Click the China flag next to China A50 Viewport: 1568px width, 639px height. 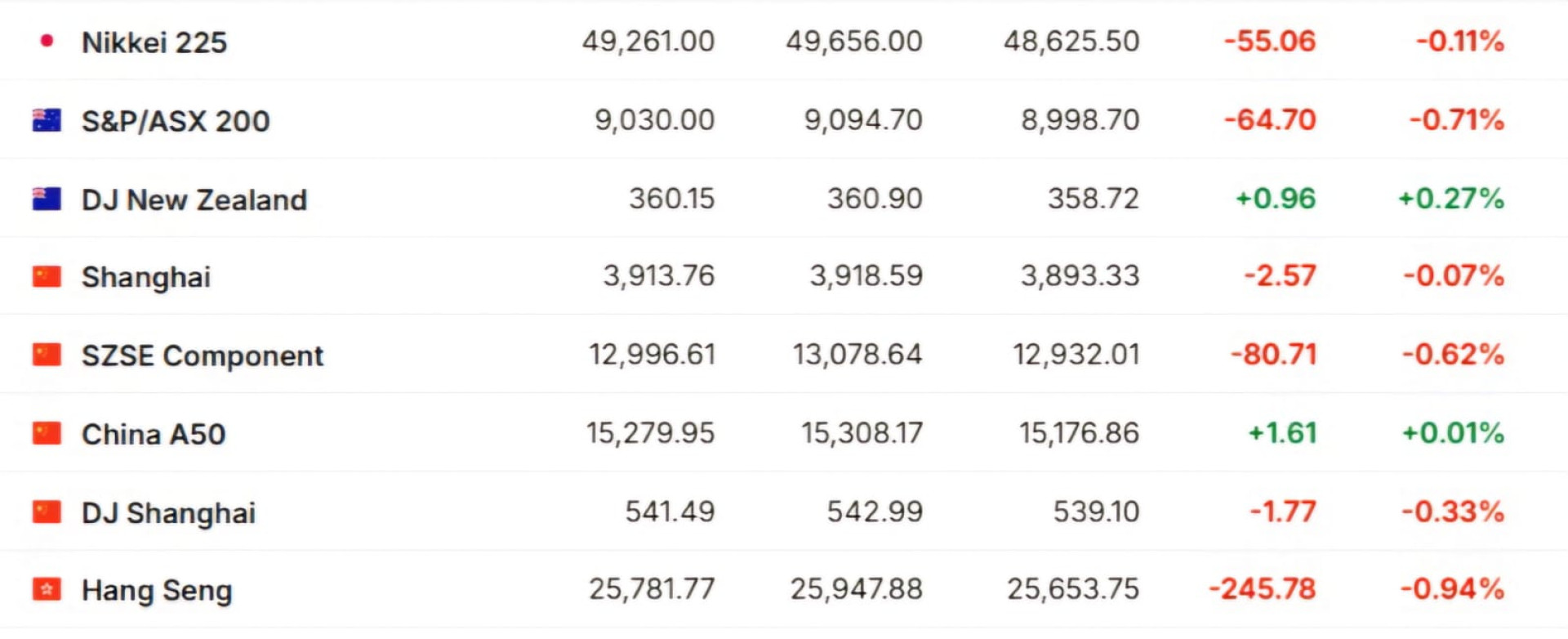click(x=47, y=433)
